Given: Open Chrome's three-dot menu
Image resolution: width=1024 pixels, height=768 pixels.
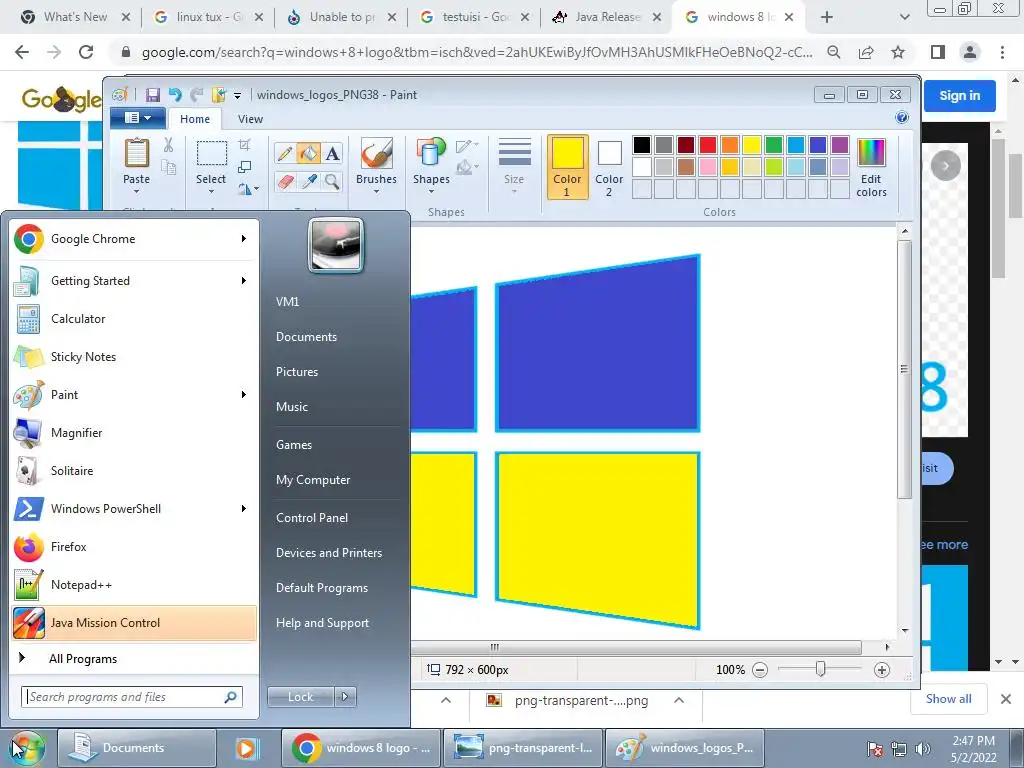Looking at the screenshot, I should pyautogui.click(x=1002, y=52).
